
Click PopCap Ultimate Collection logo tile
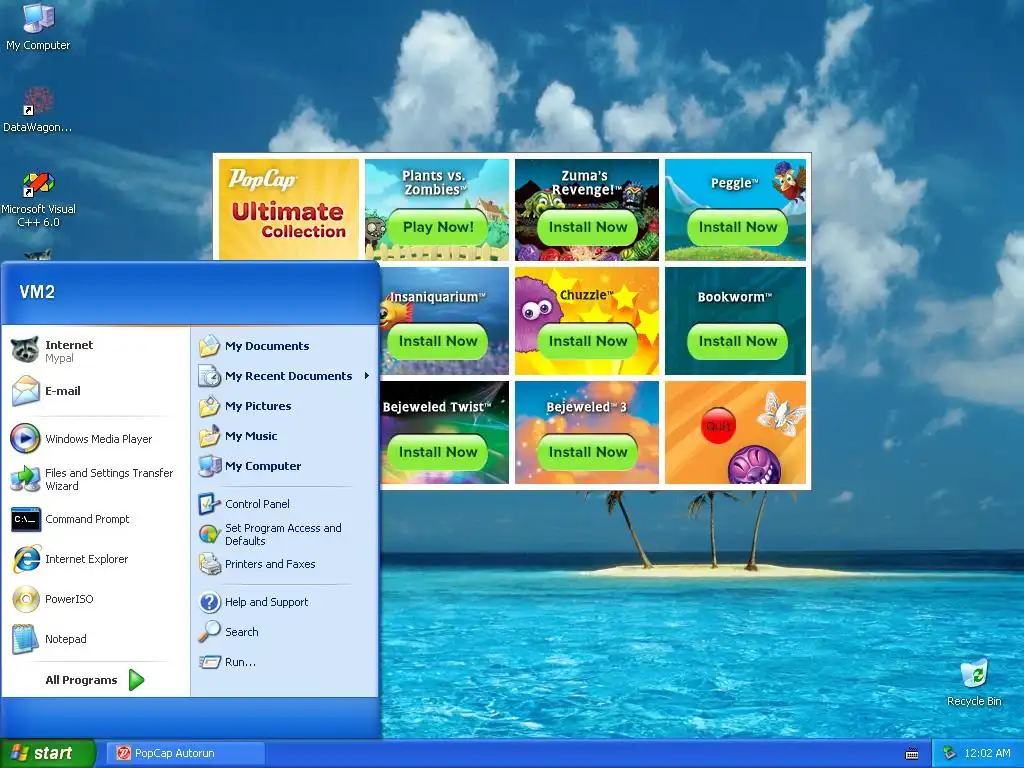(x=289, y=209)
